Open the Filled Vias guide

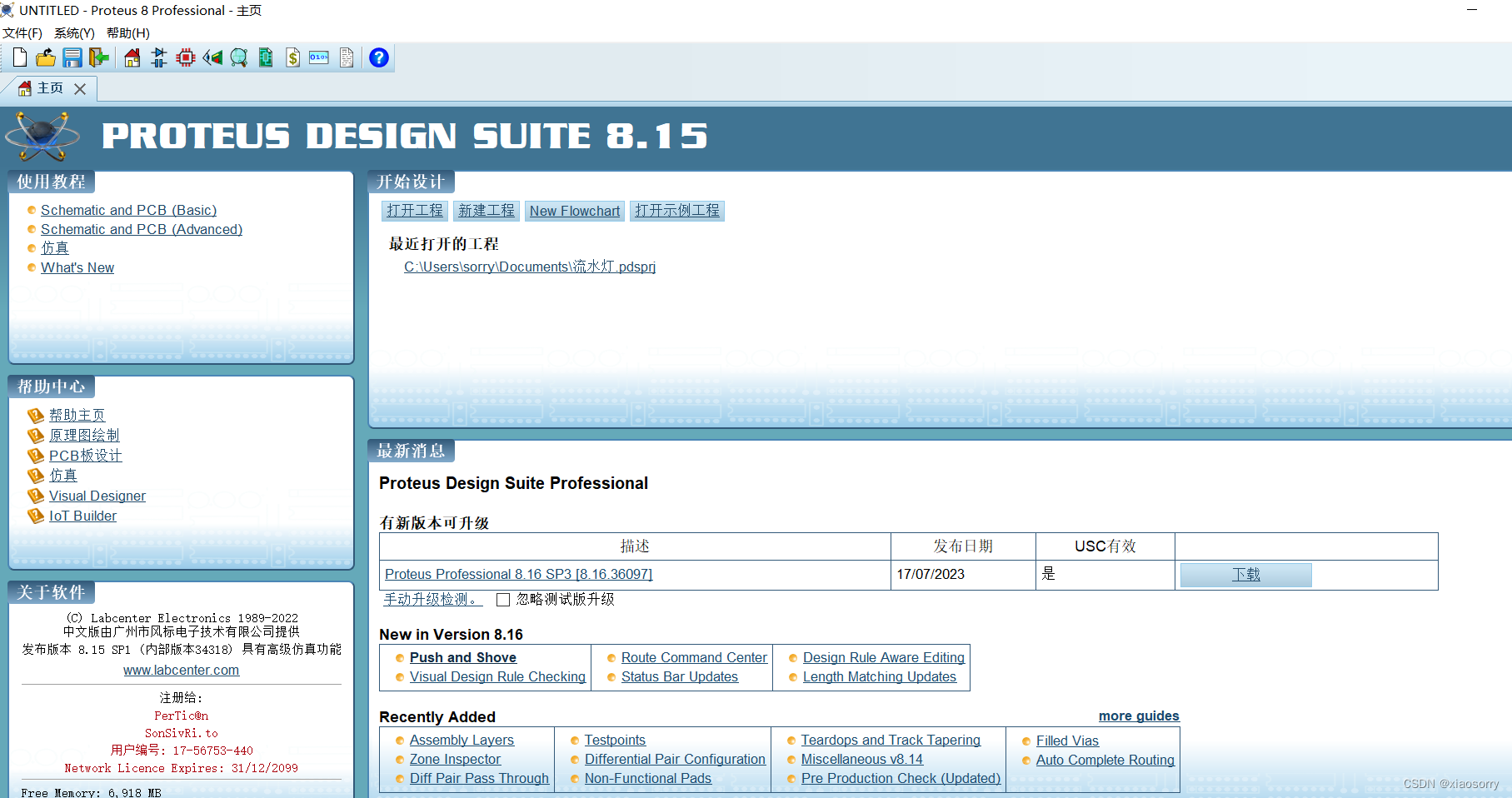[x=1067, y=741]
